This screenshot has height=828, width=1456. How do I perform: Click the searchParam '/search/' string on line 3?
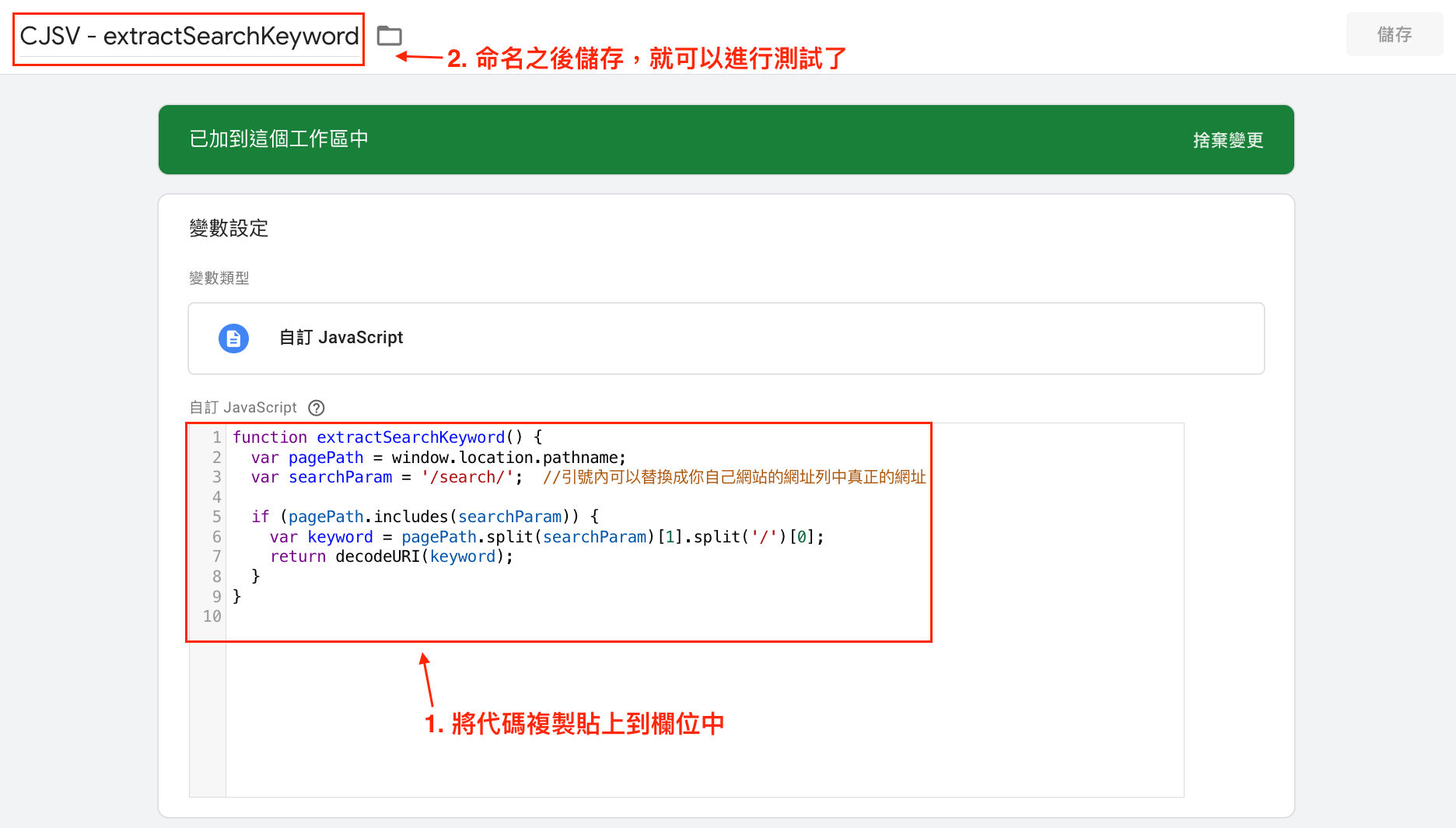[467, 477]
